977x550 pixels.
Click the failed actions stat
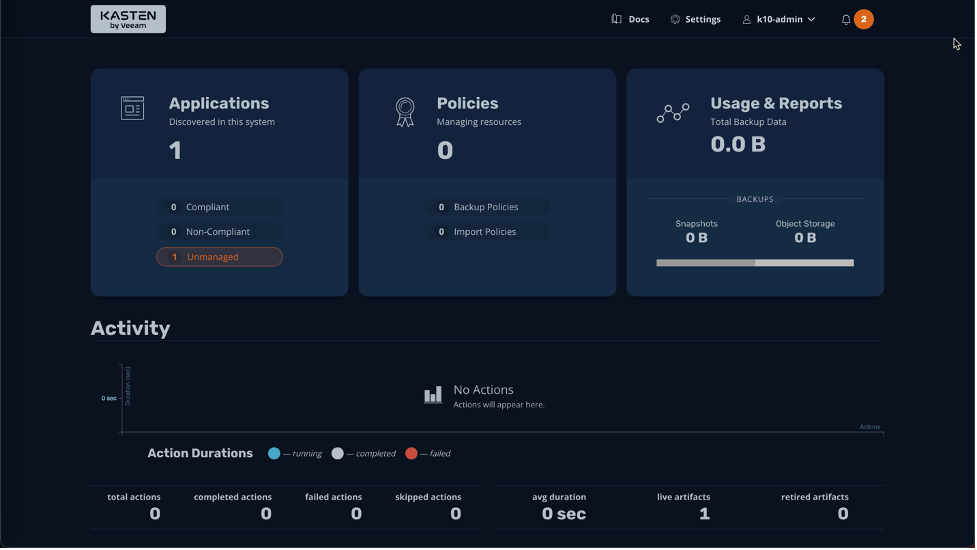(x=334, y=506)
